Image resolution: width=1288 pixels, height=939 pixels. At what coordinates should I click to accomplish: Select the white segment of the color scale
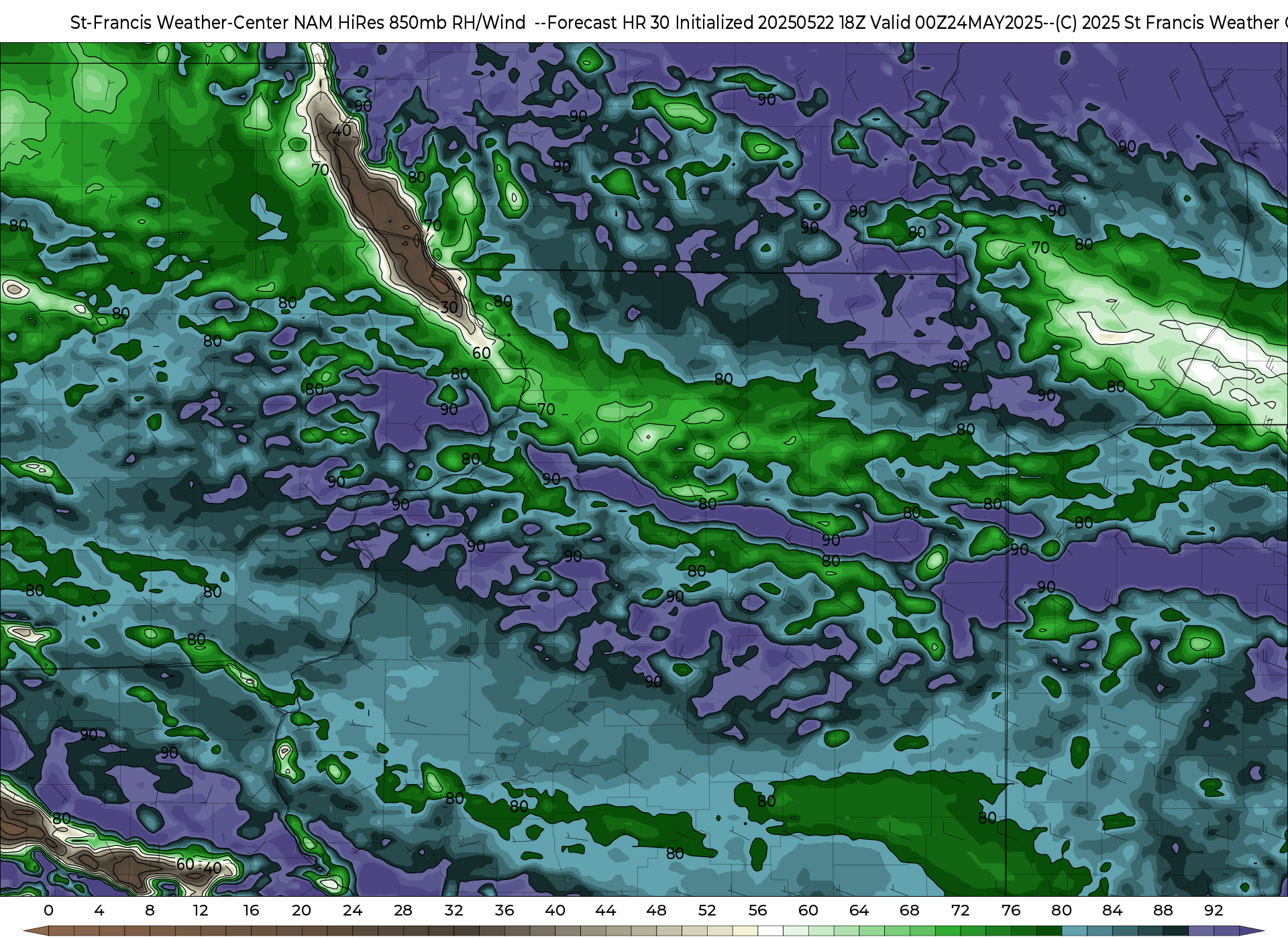(x=770, y=931)
